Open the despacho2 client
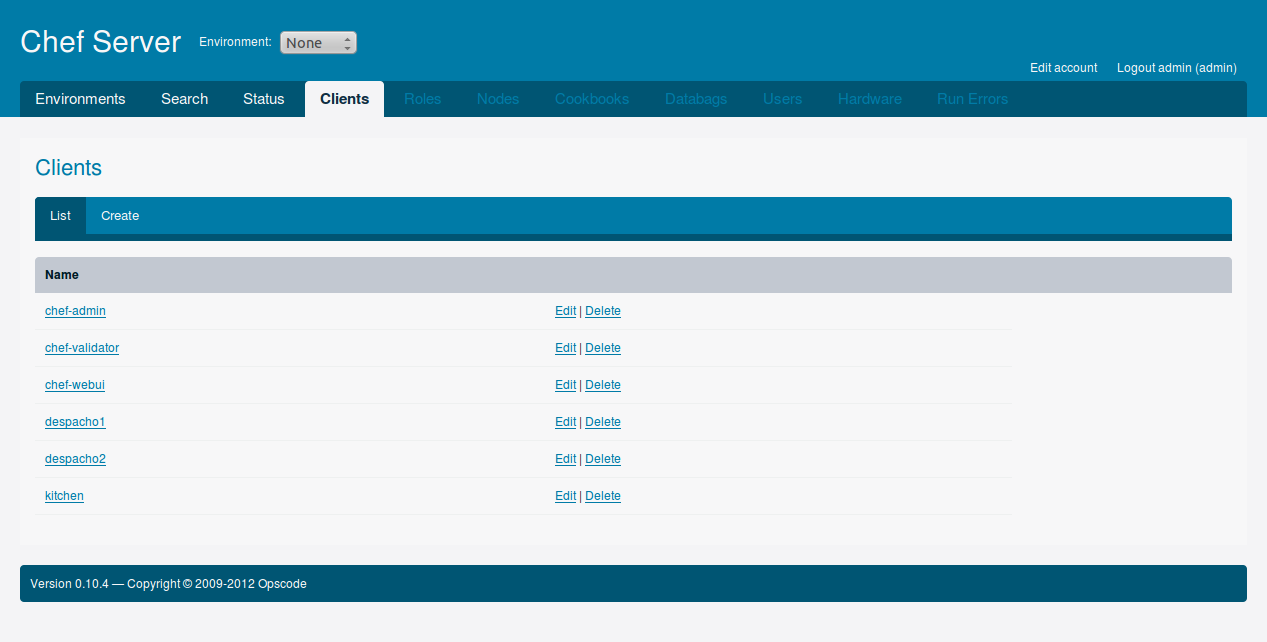Screen dimensions: 1267x642 tap(75, 459)
